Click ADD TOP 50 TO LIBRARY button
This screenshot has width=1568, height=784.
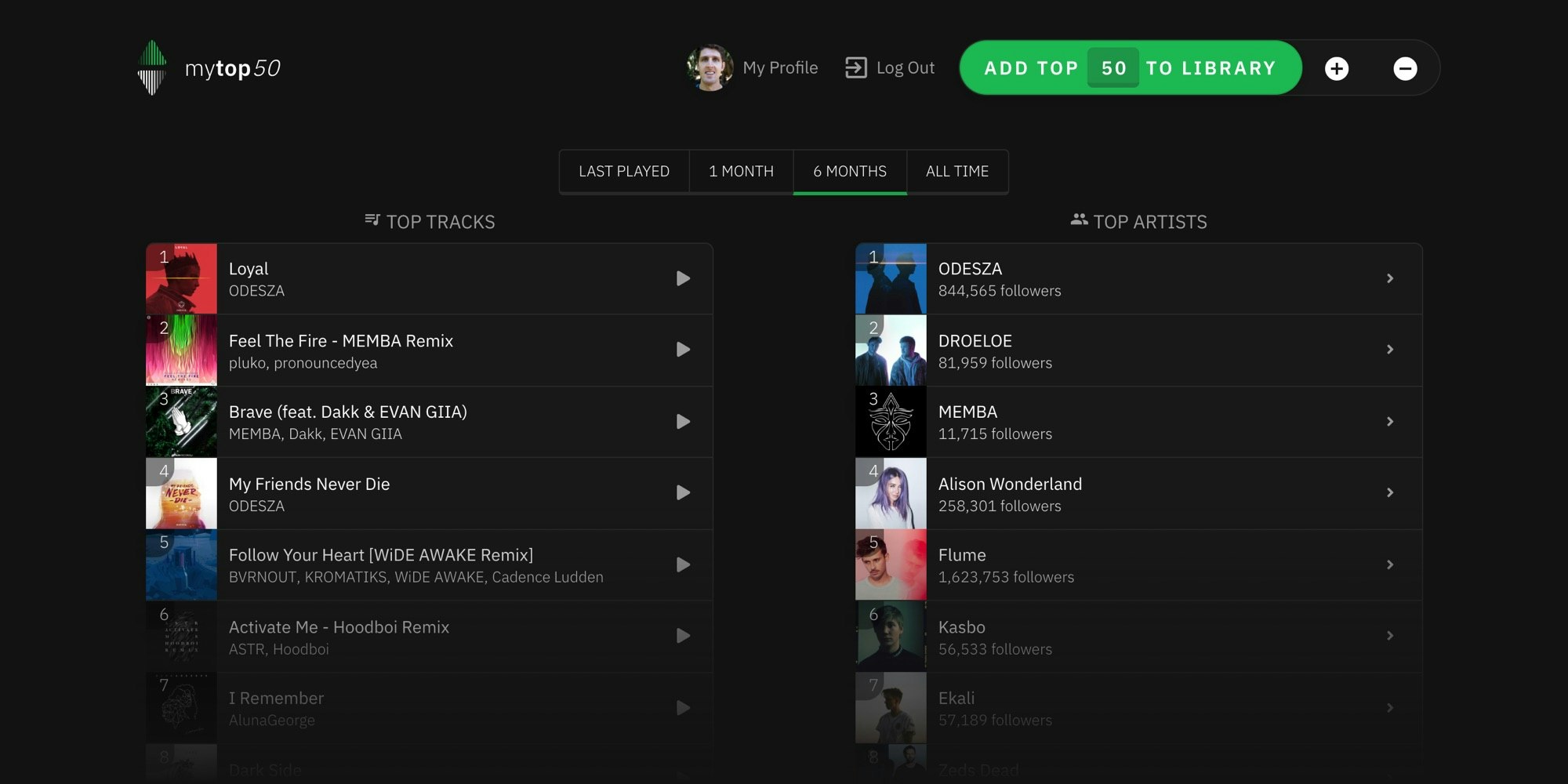(x=1130, y=68)
